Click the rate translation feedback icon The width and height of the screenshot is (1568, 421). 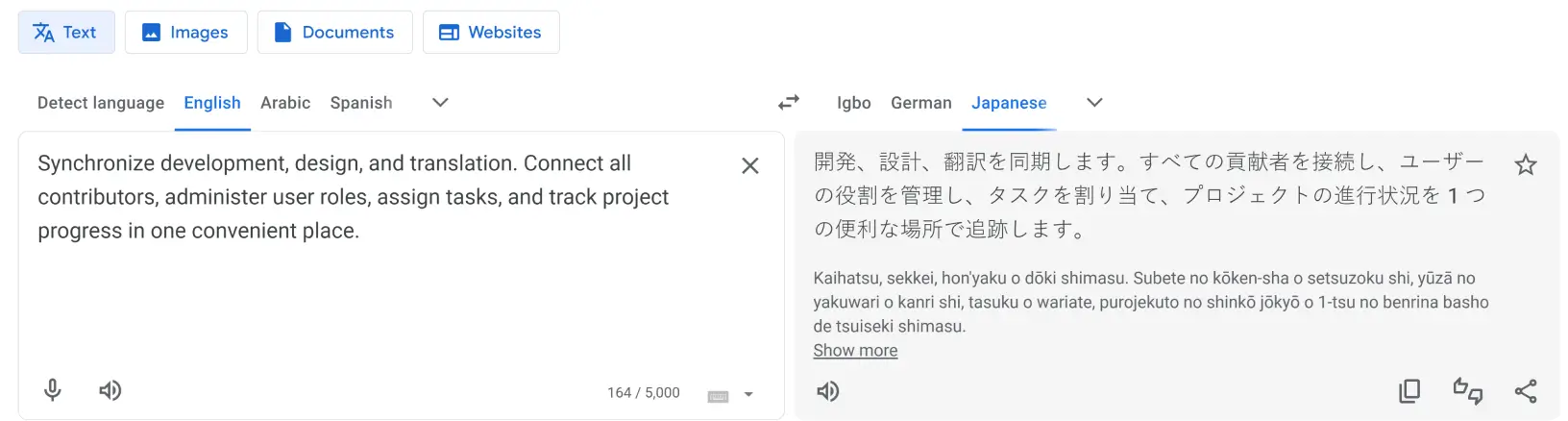tap(1467, 391)
